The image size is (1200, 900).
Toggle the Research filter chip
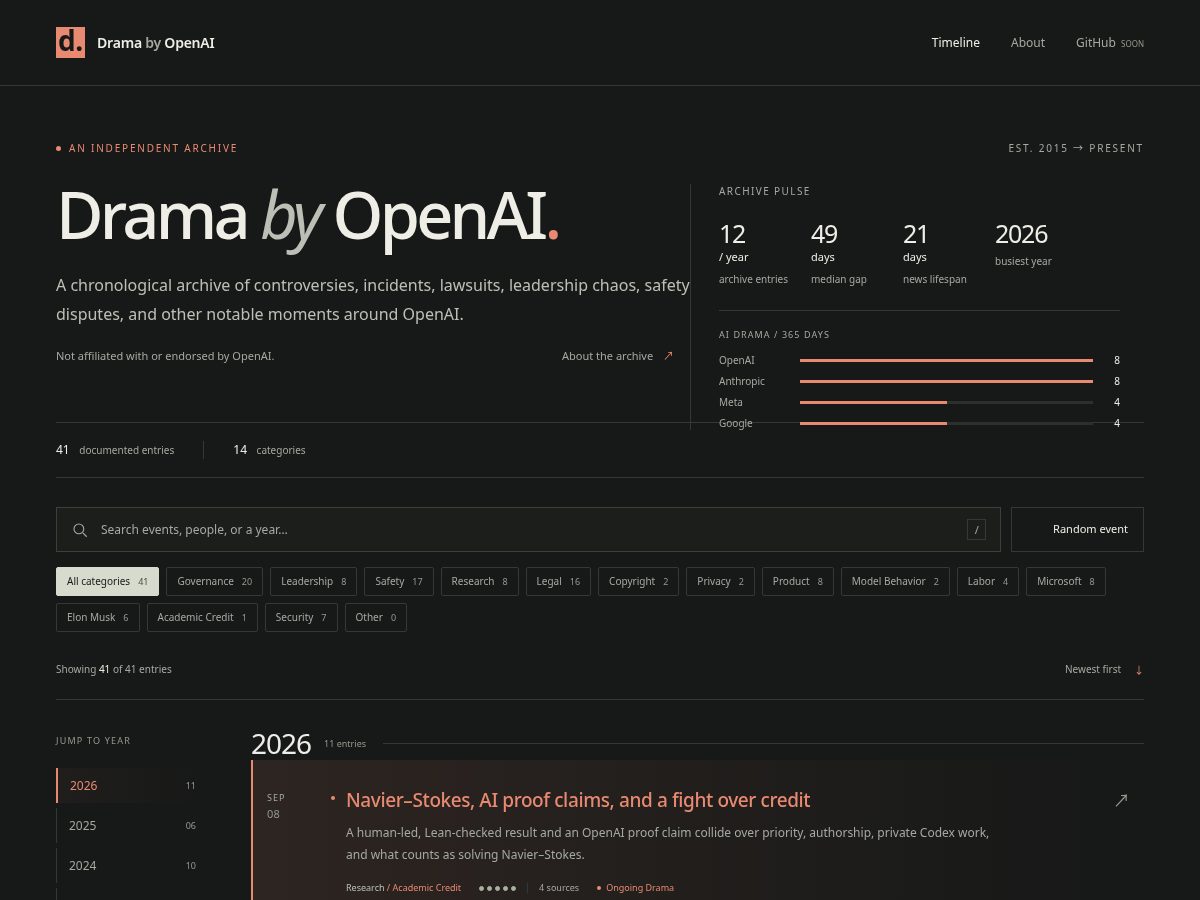coord(479,582)
